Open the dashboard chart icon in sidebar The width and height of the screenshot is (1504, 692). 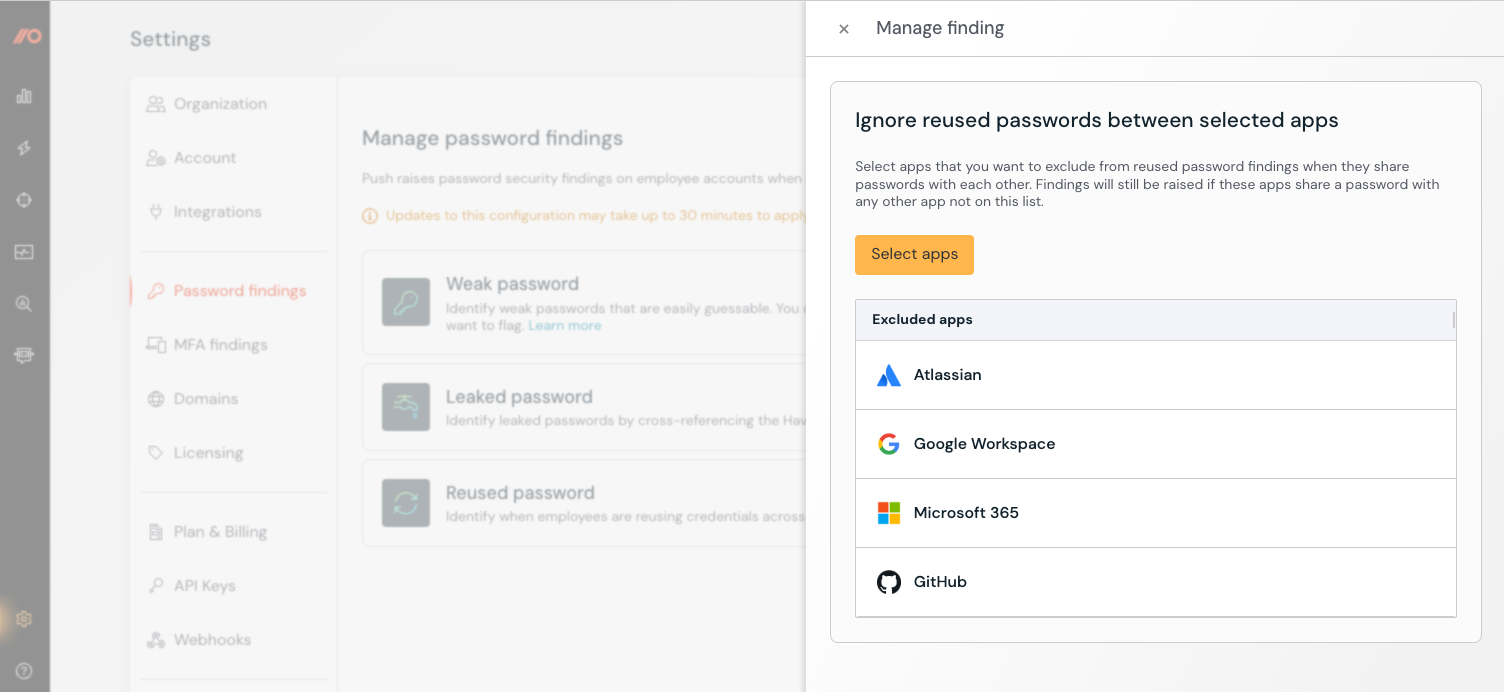pyautogui.click(x=24, y=96)
